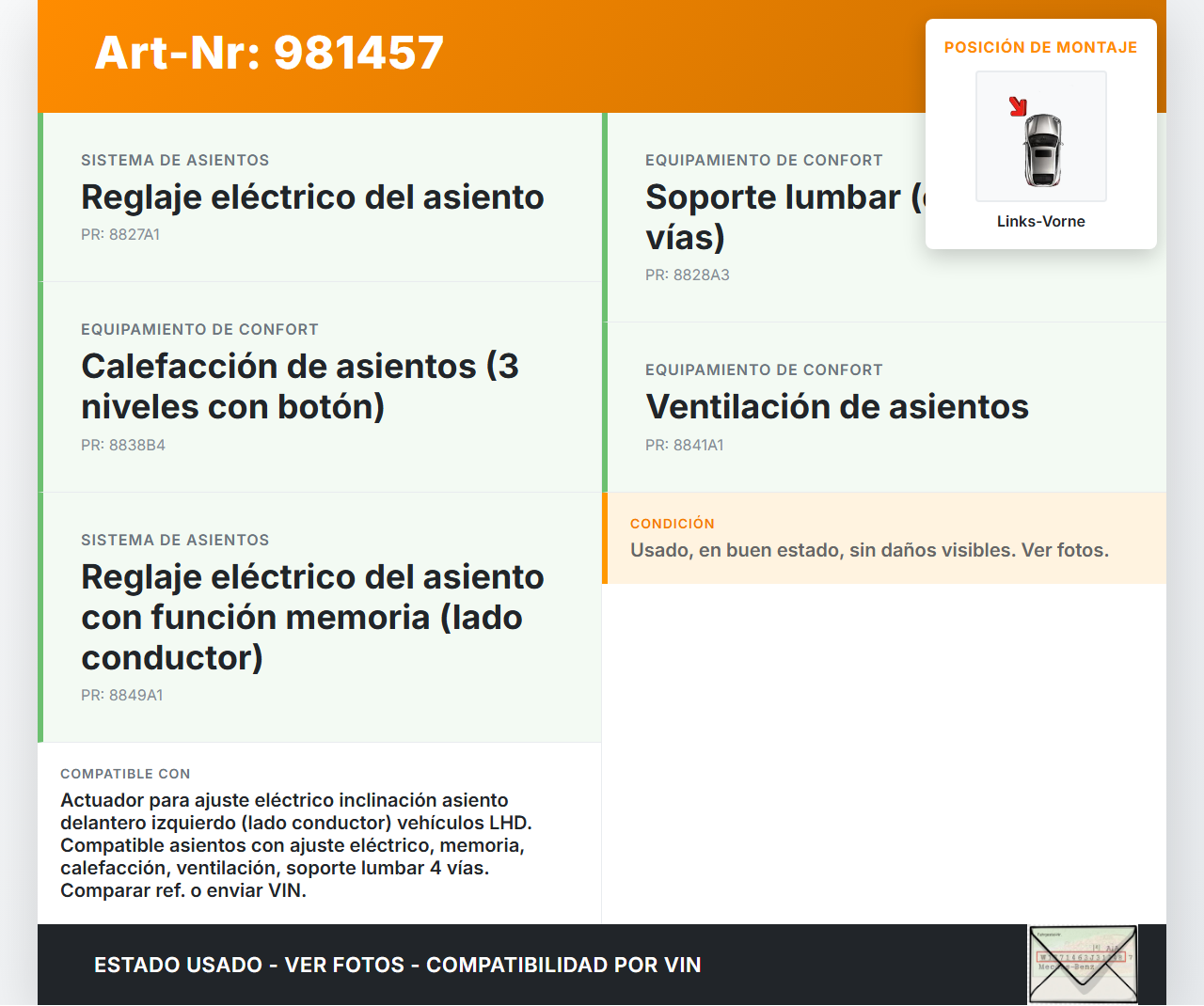1204x1006 pixels.
Task: Click the 'COMPATIBLE CON' heading
Action: (x=125, y=774)
